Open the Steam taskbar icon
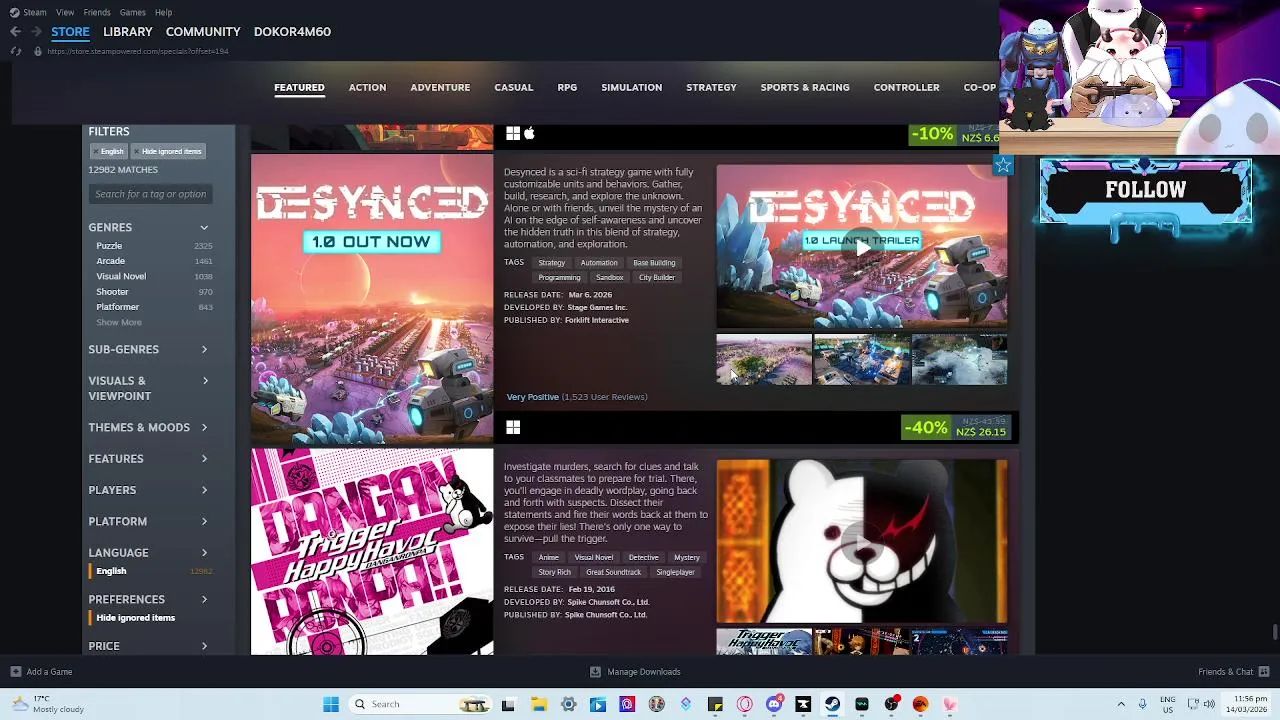 pyautogui.click(x=832, y=704)
